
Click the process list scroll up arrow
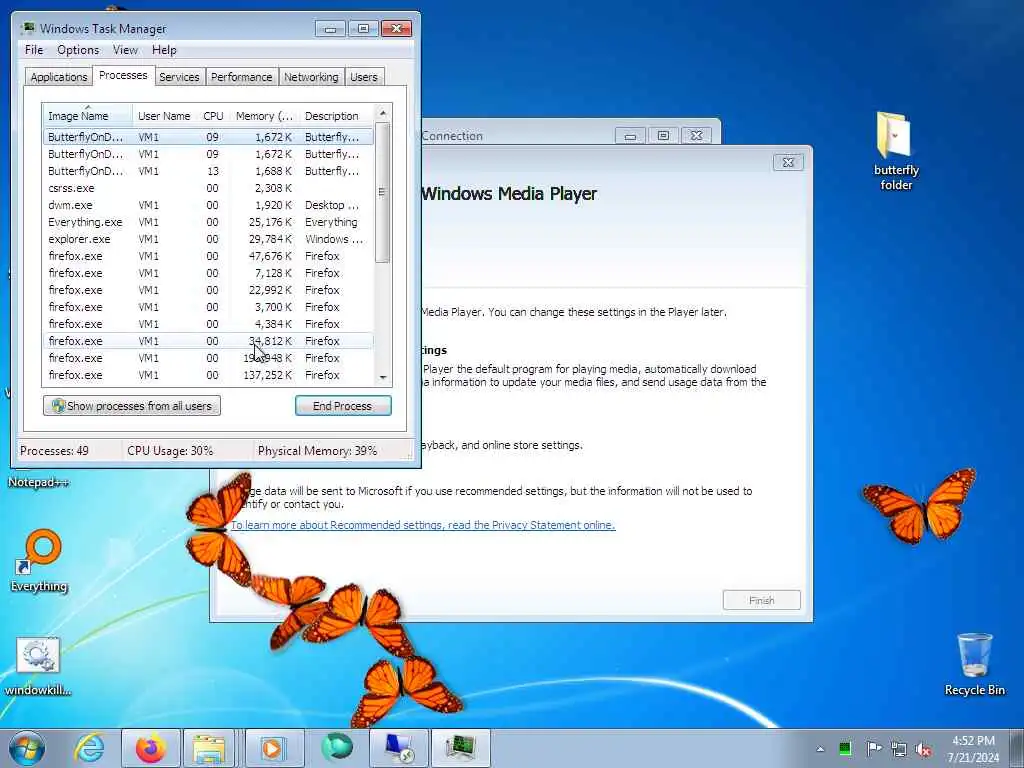coord(383,113)
